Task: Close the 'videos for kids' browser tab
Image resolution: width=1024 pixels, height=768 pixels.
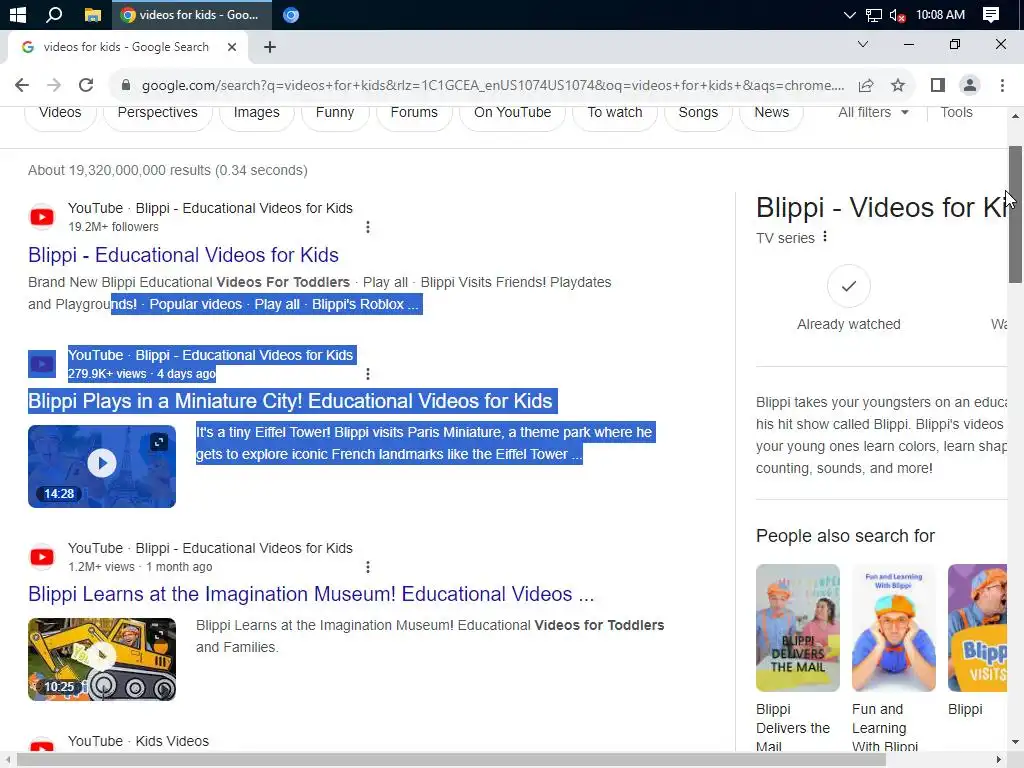Action: click(232, 47)
